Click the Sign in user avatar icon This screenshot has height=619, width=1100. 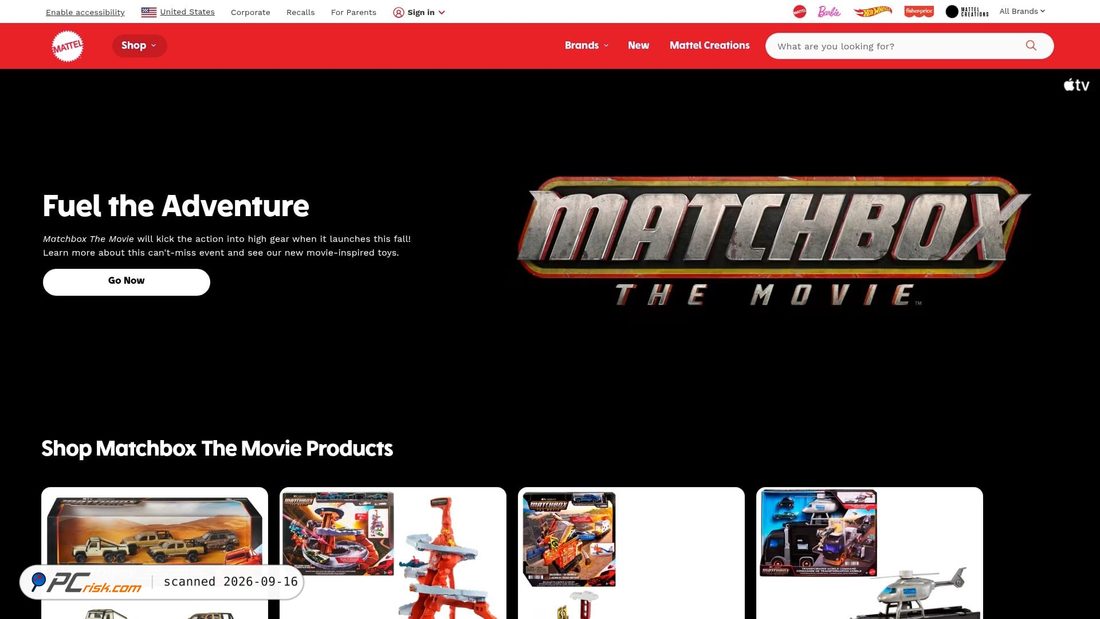[x=398, y=13]
